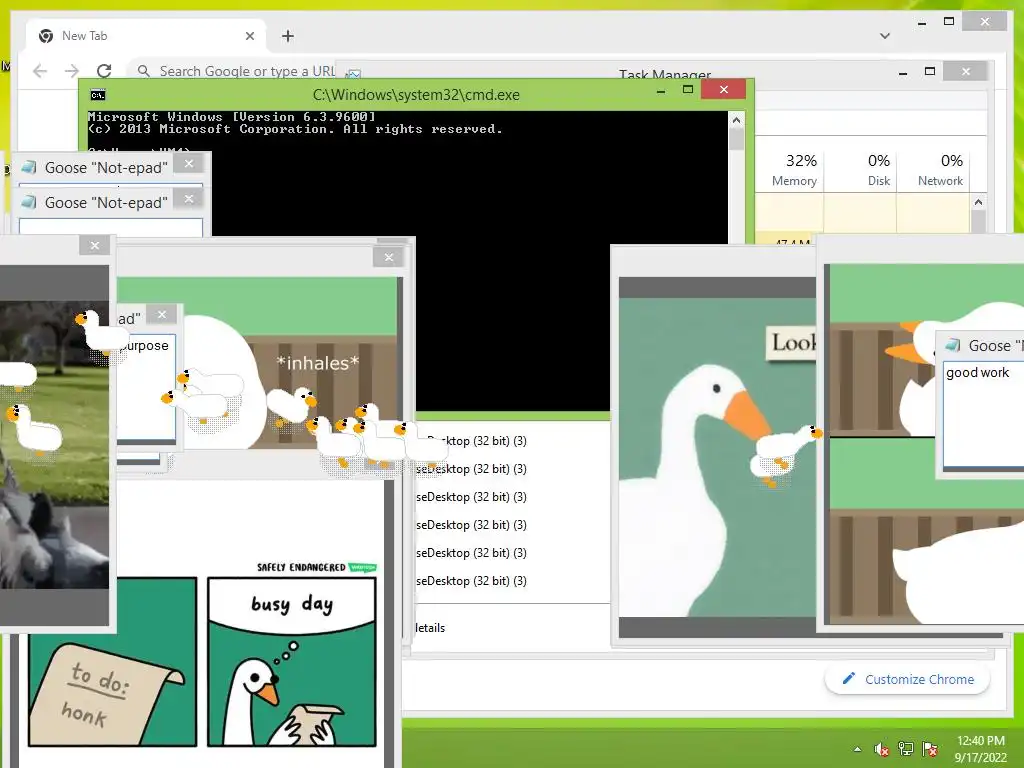Open the network tray icon
1024x768 pixels.
click(x=906, y=749)
